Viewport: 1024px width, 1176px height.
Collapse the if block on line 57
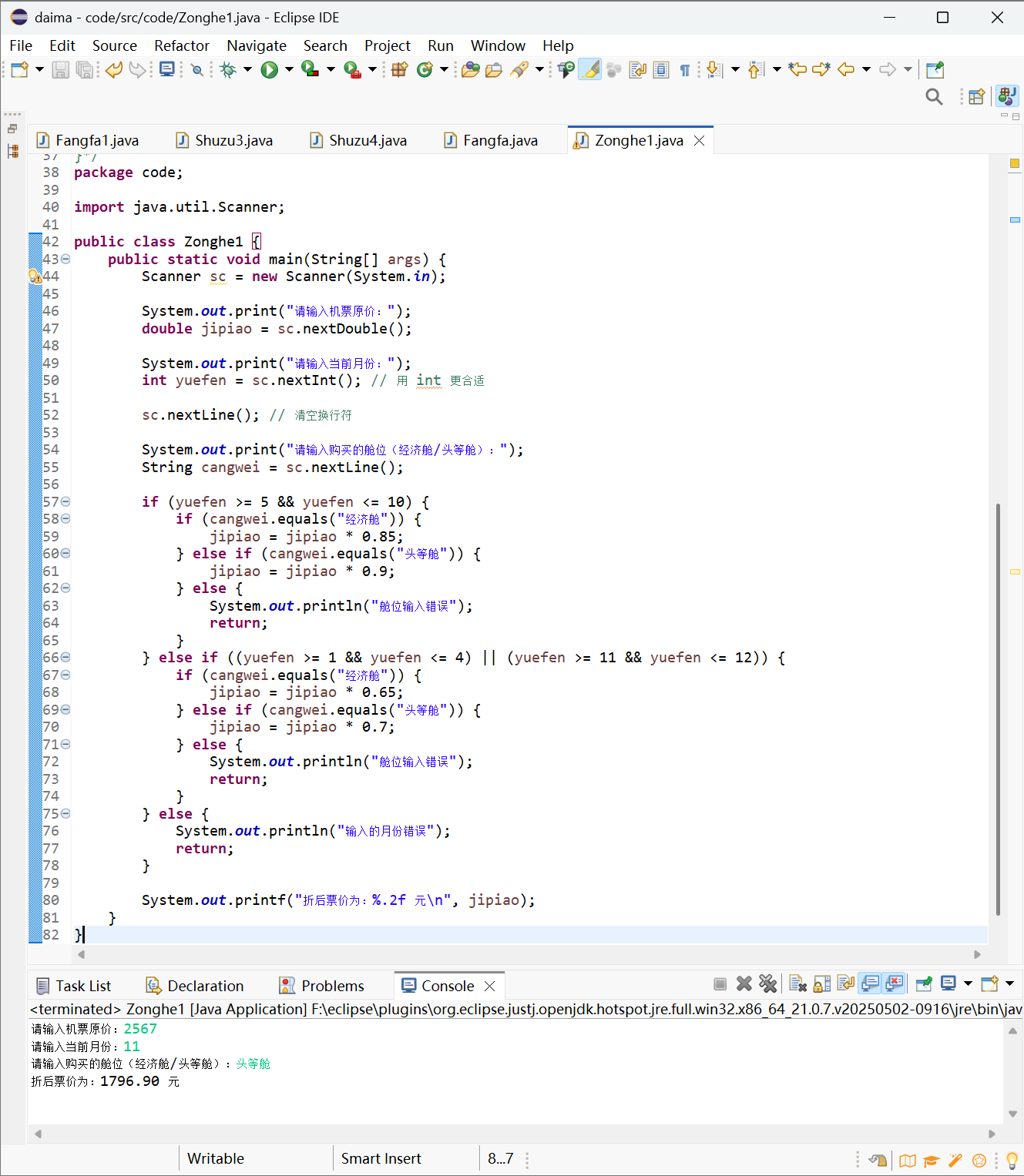(x=65, y=502)
